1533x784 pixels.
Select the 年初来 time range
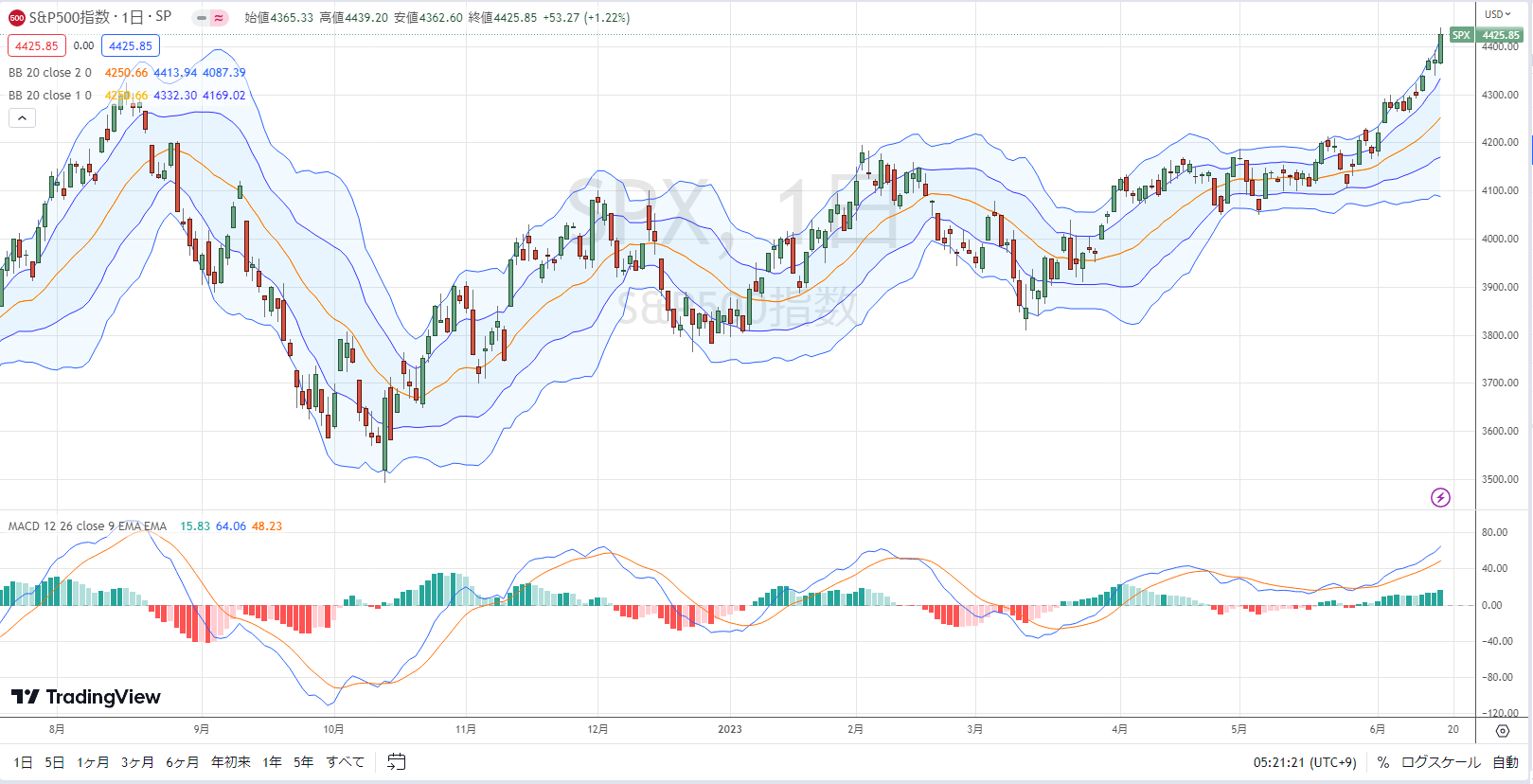click(x=231, y=762)
